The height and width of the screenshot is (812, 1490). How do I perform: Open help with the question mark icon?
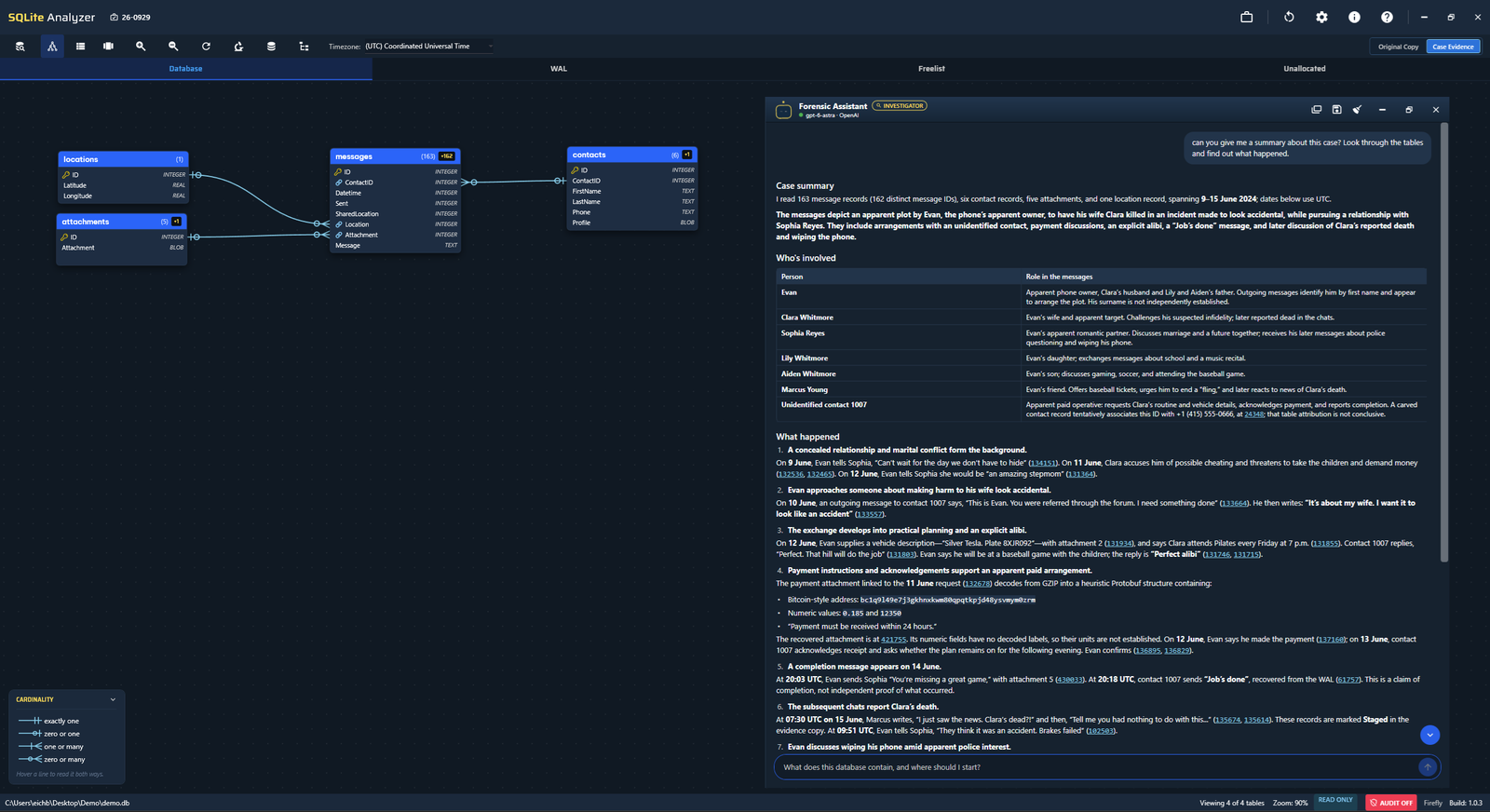pyautogui.click(x=1387, y=17)
